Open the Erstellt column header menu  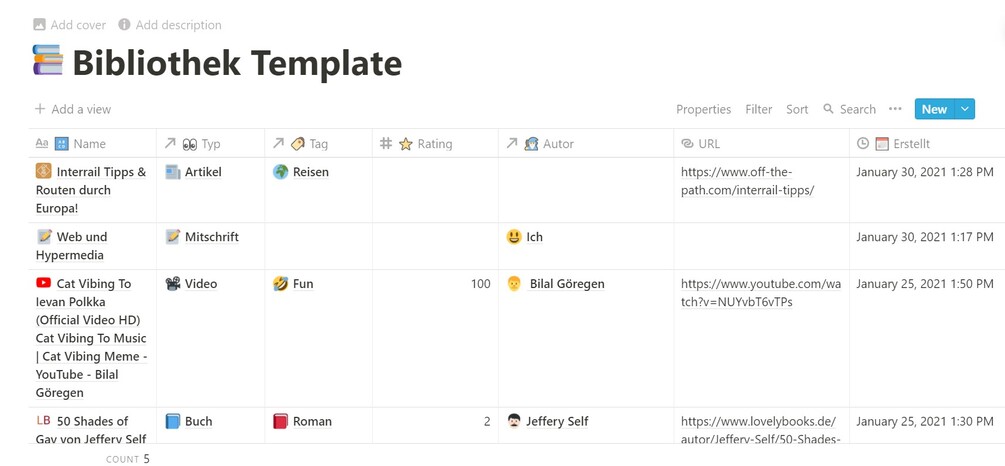(911, 144)
